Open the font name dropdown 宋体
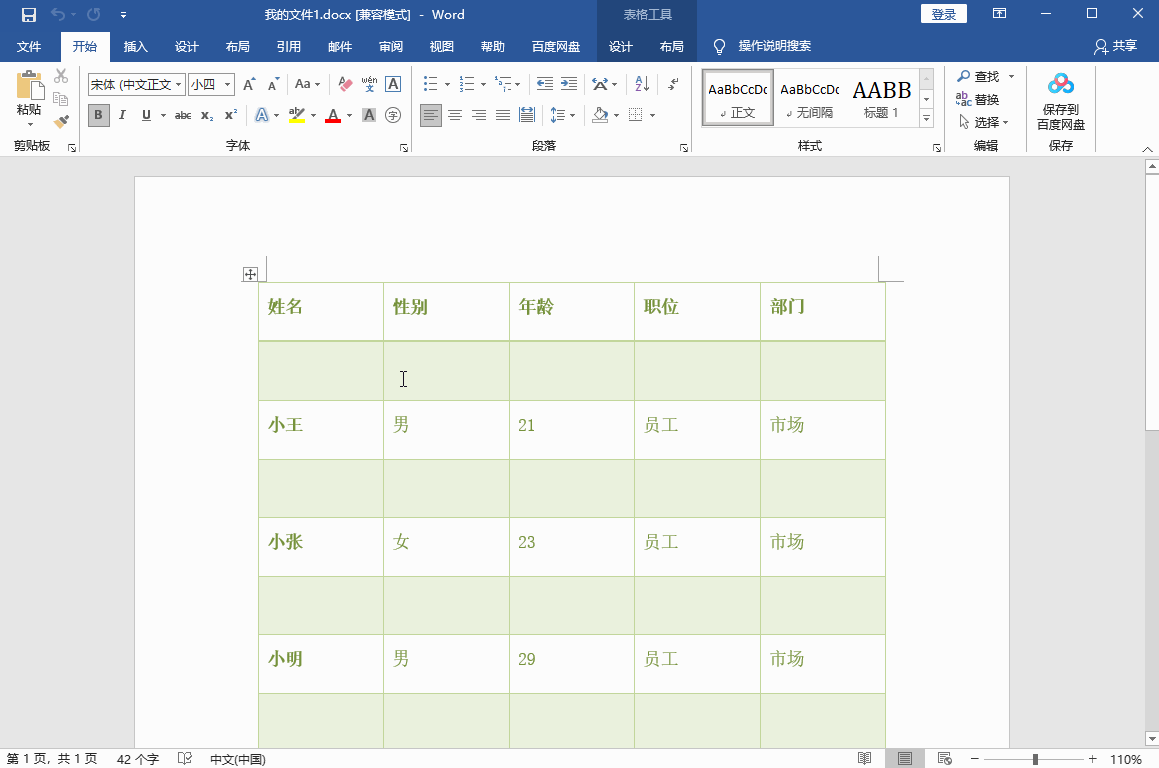Image resolution: width=1159 pixels, height=768 pixels. pyautogui.click(x=178, y=84)
